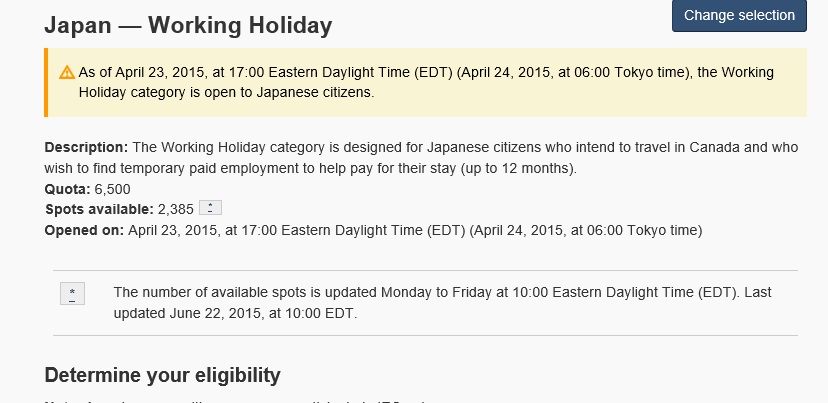This screenshot has width=828, height=403.
Task: Click the opening date text after Opened on
Action: (x=415, y=230)
